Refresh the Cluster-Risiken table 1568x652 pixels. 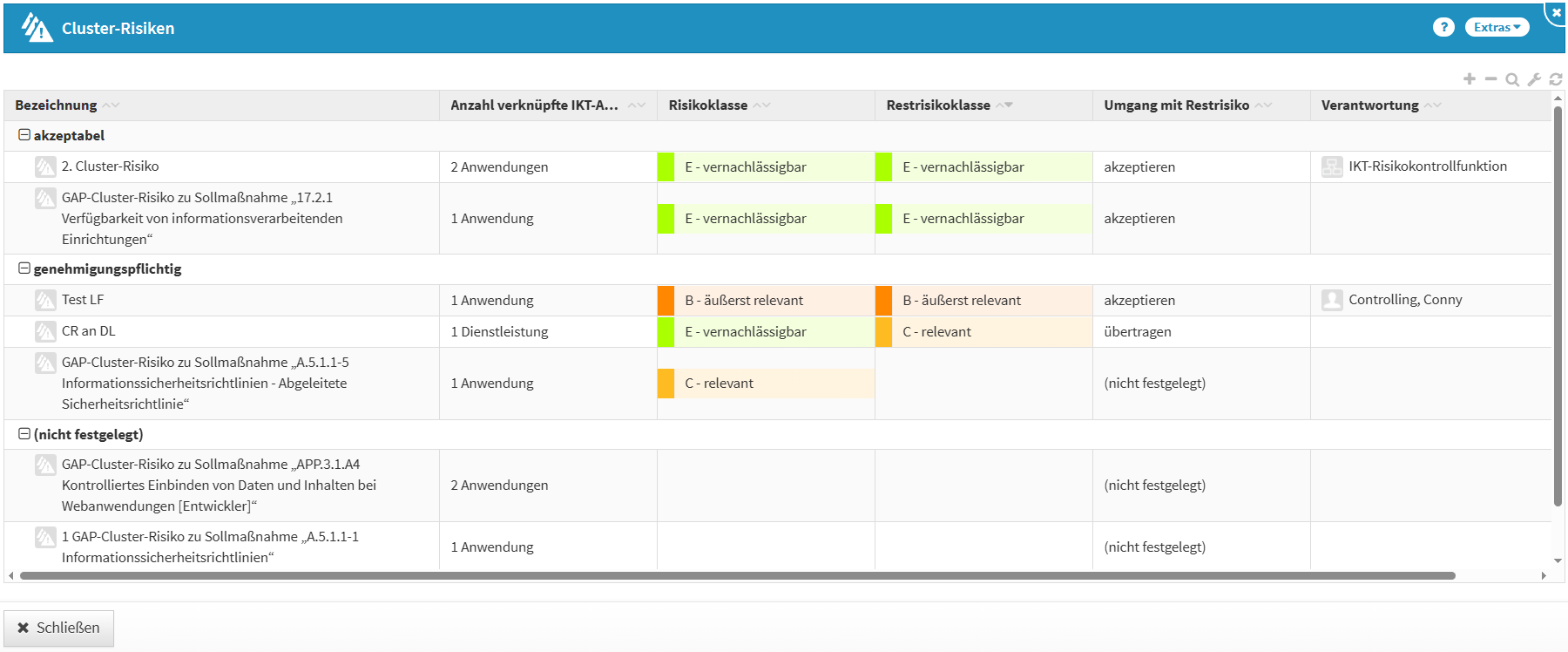click(1556, 79)
